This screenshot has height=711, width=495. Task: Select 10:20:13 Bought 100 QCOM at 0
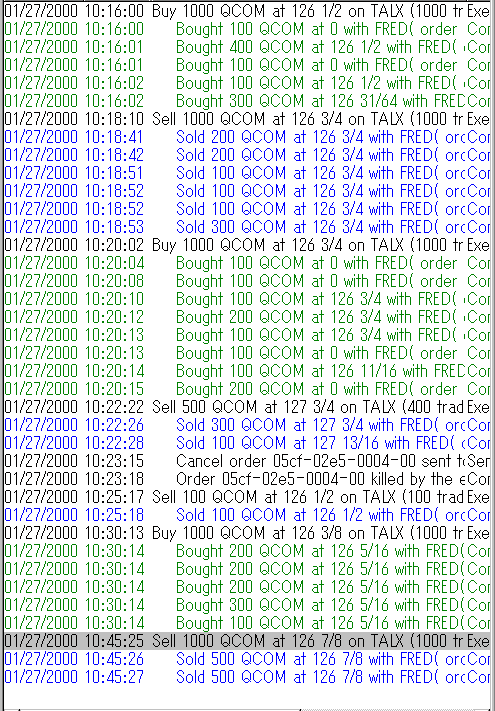pyautogui.click(x=247, y=353)
